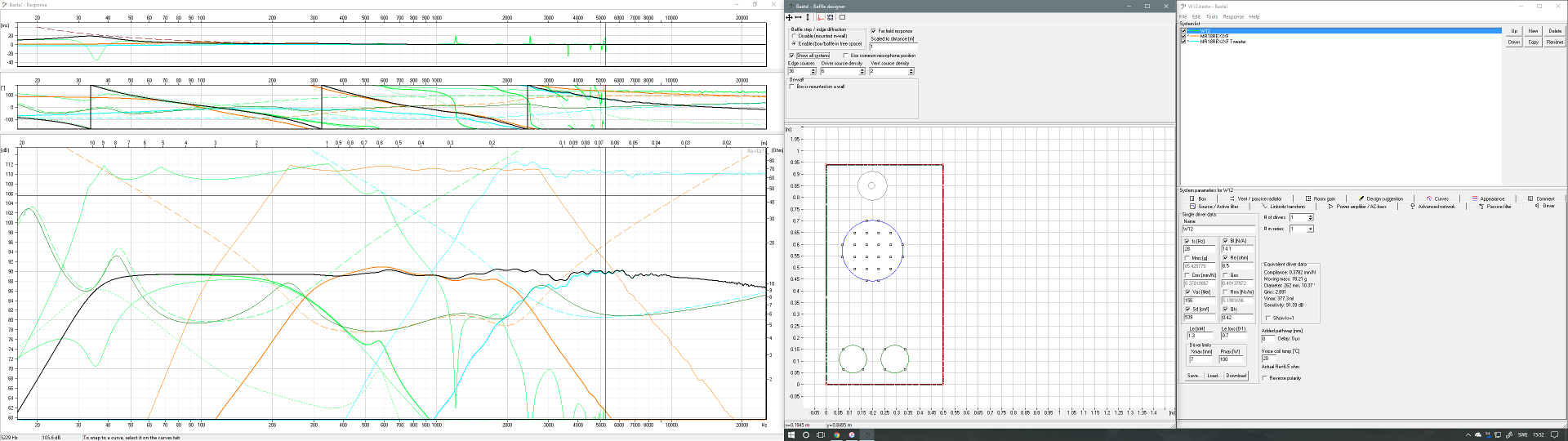Open Task View in the taskbar
The height and width of the screenshot is (441, 1568).
tap(821, 434)
